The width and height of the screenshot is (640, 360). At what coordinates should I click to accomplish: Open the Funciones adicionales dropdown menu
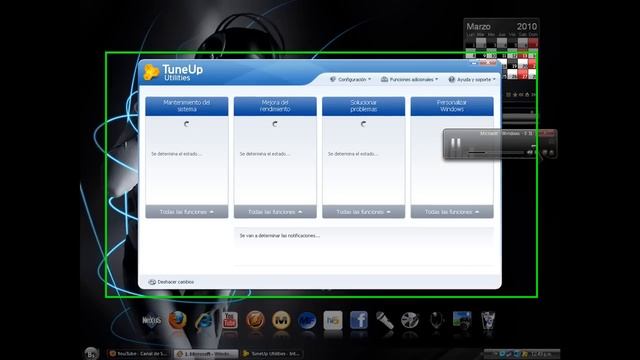click(x=409, y=79)
